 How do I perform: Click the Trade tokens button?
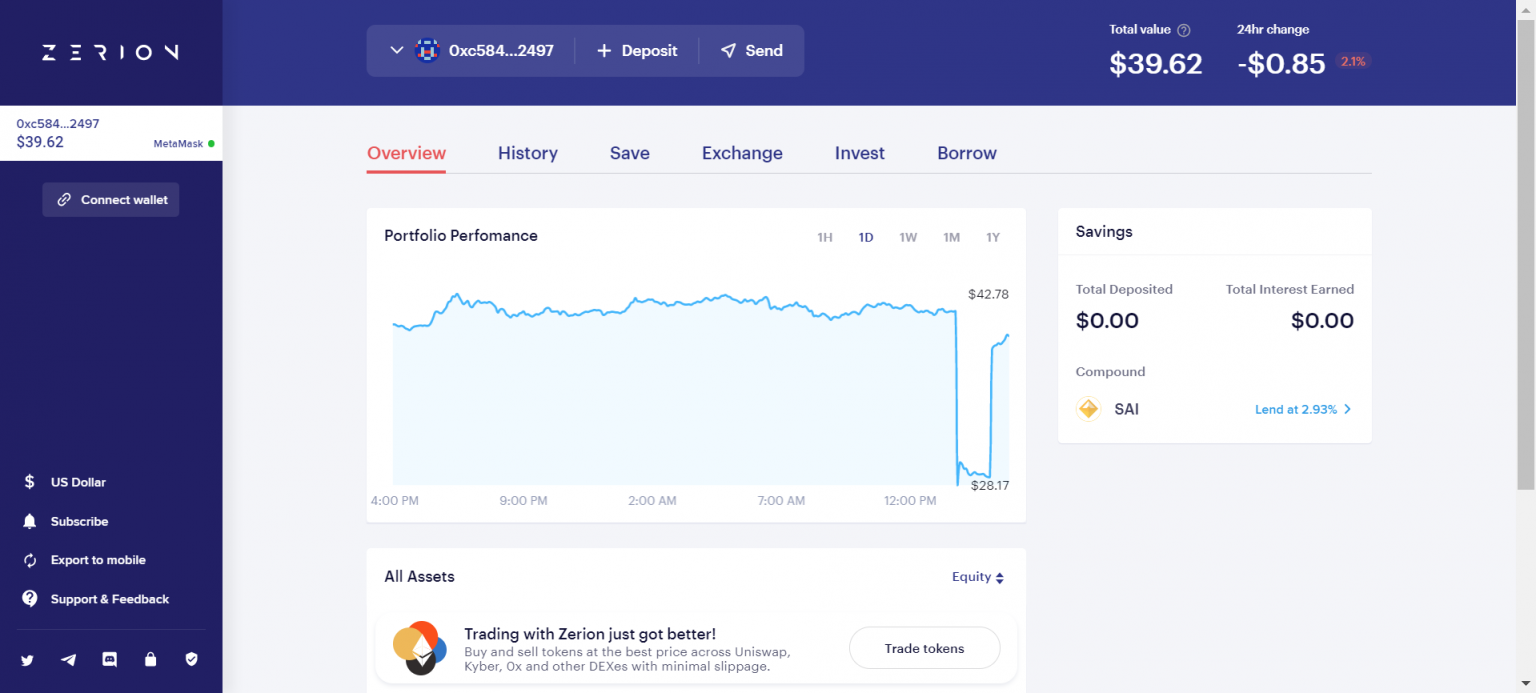click(924, 648)
